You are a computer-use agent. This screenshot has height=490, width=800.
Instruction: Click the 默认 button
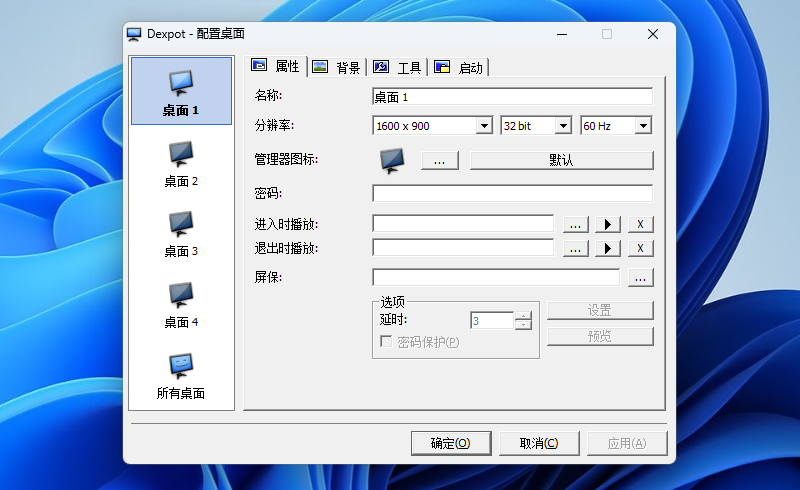click(x=561, y=160)
